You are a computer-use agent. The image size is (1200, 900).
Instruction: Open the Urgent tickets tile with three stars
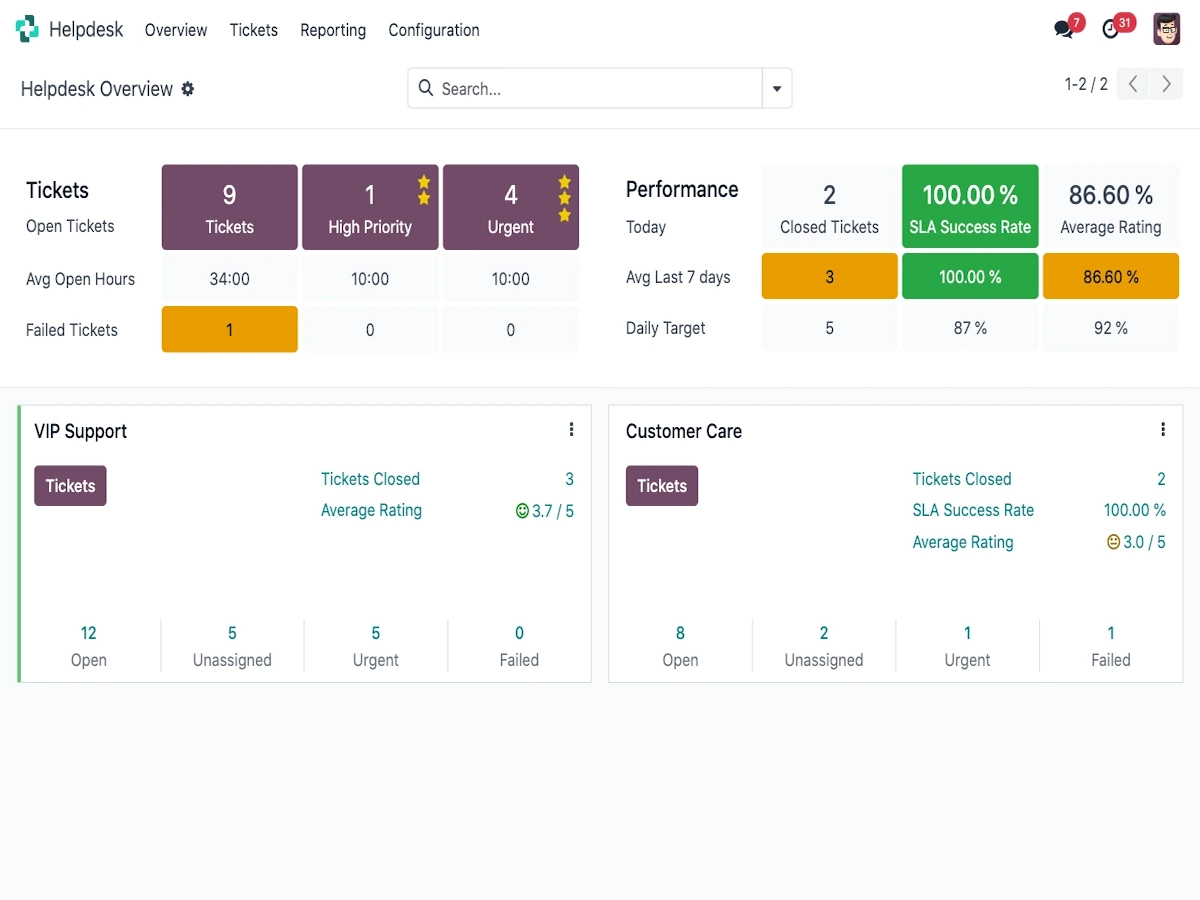[510, 207]
